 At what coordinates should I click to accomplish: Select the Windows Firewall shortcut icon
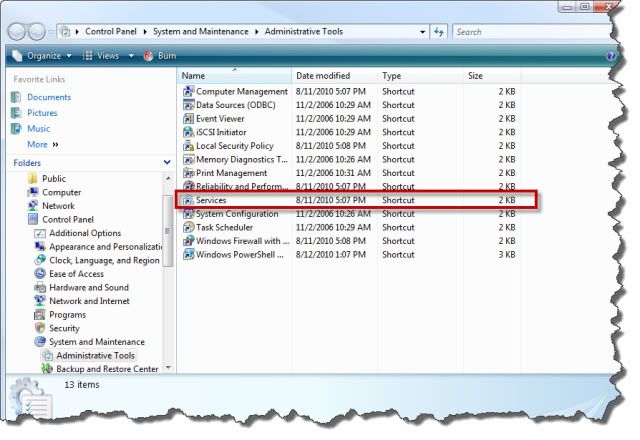coord(188,241)
